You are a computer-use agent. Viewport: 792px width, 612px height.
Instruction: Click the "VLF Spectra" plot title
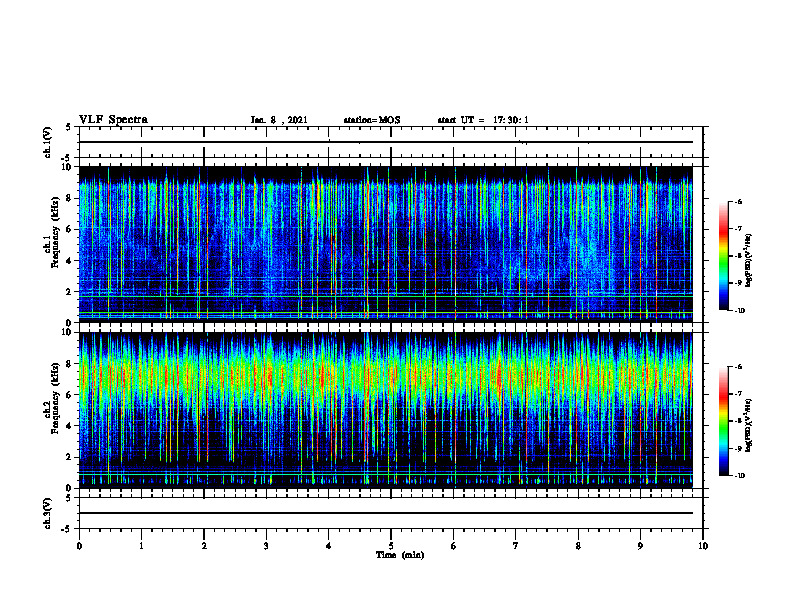[113, 120]
